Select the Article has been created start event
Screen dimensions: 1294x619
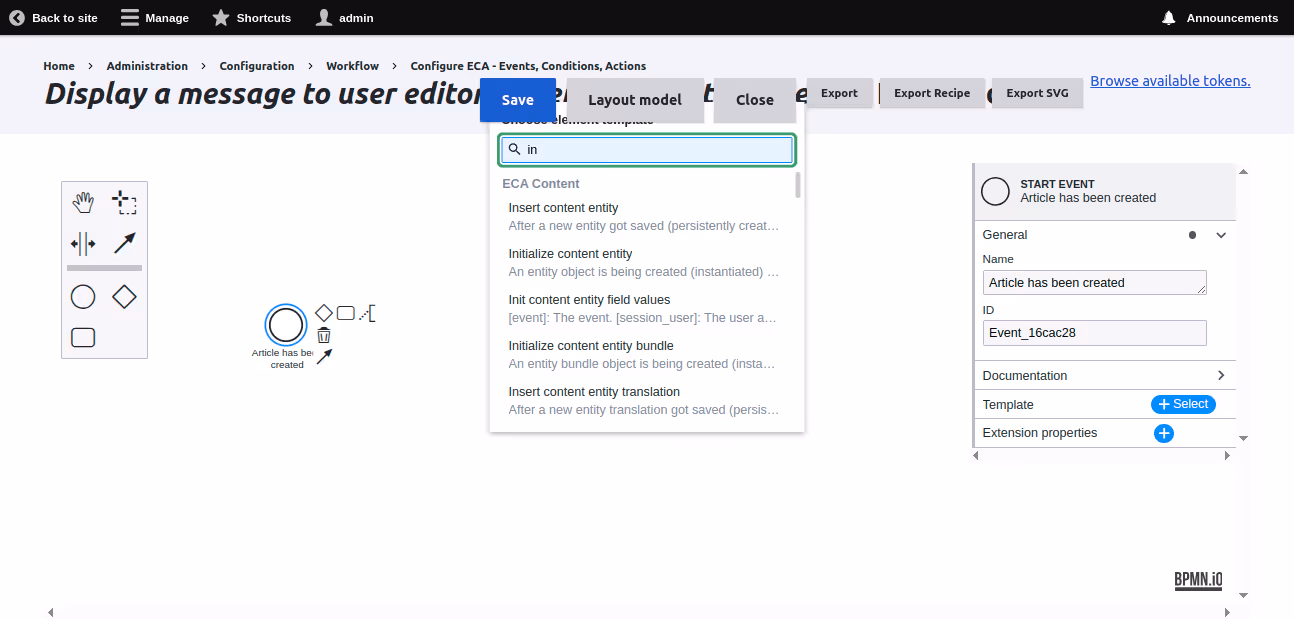(x=286, y=325)
